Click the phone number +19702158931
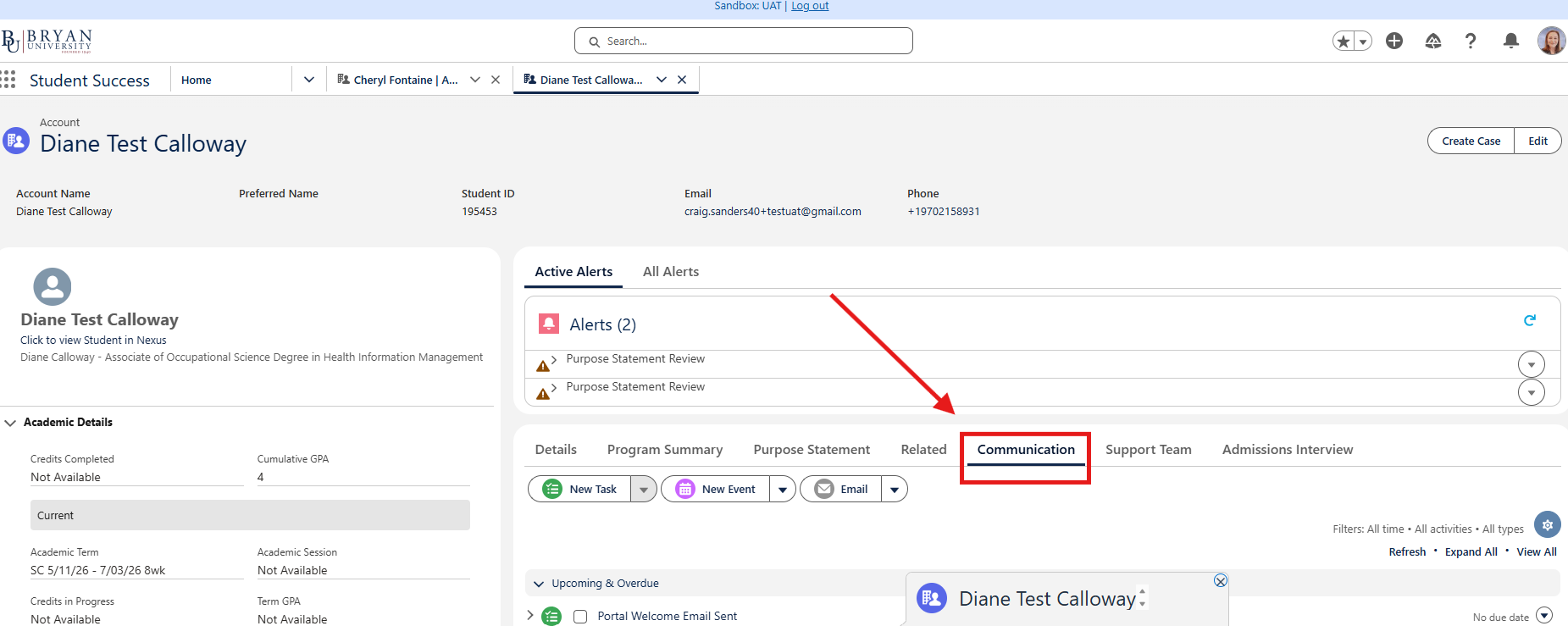 coord(944,212)
